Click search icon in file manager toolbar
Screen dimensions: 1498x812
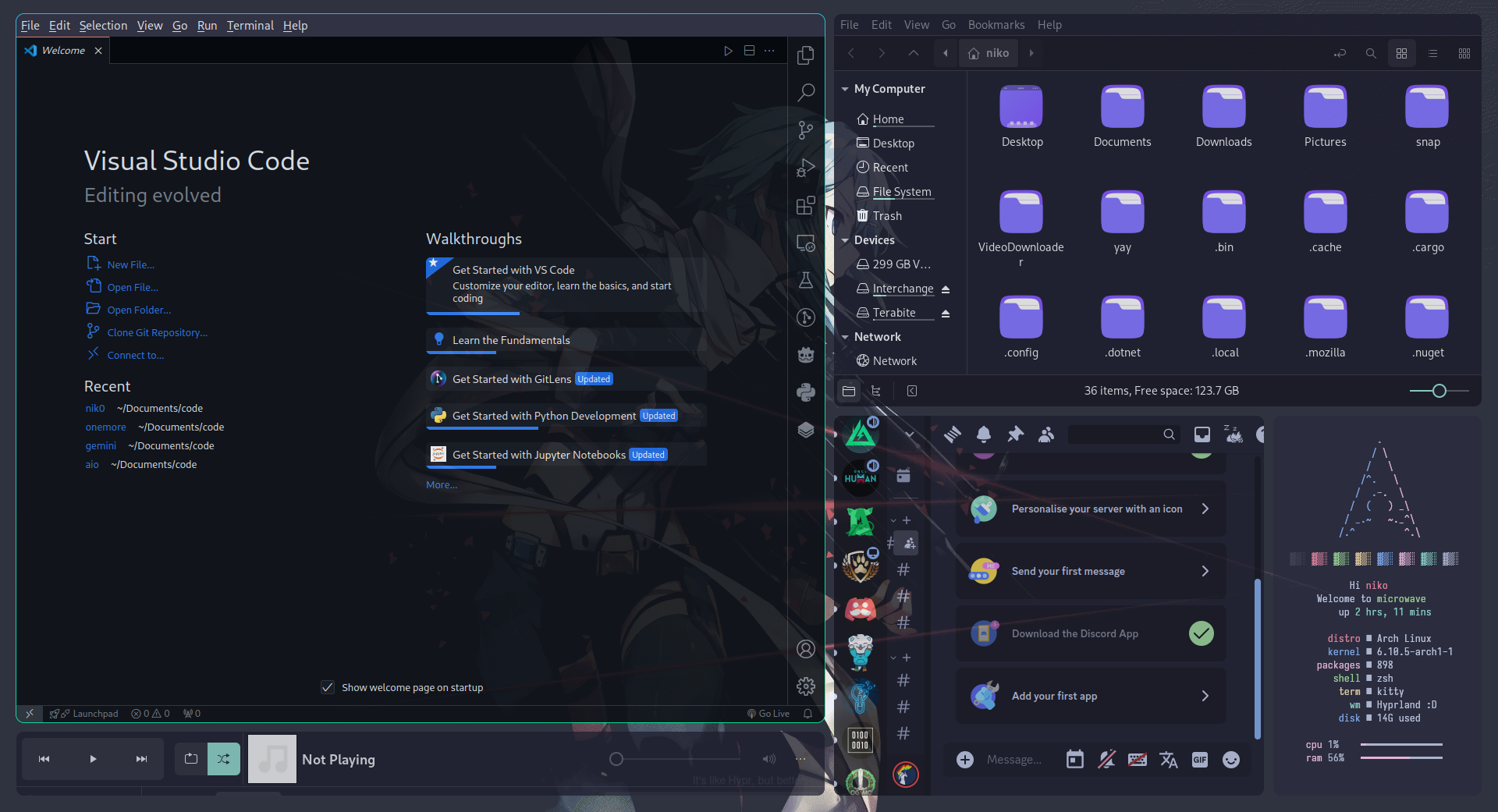click(x=1371, y=53)
